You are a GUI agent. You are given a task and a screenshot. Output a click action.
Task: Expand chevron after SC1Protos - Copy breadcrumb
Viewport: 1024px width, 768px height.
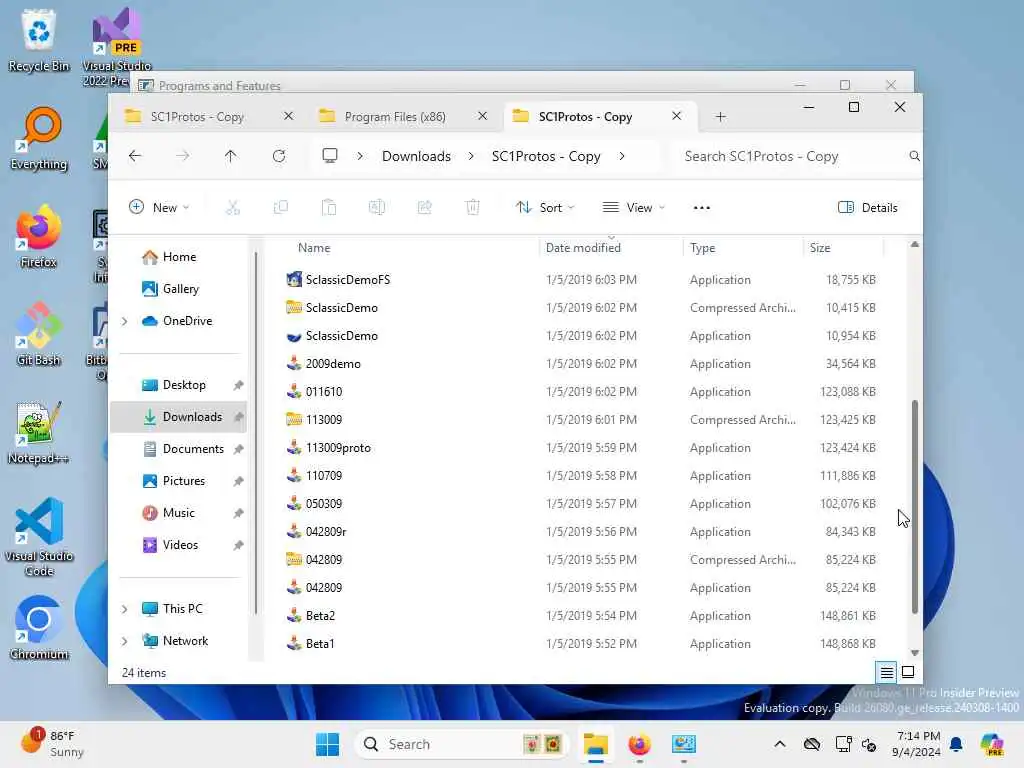pos(622,156)
